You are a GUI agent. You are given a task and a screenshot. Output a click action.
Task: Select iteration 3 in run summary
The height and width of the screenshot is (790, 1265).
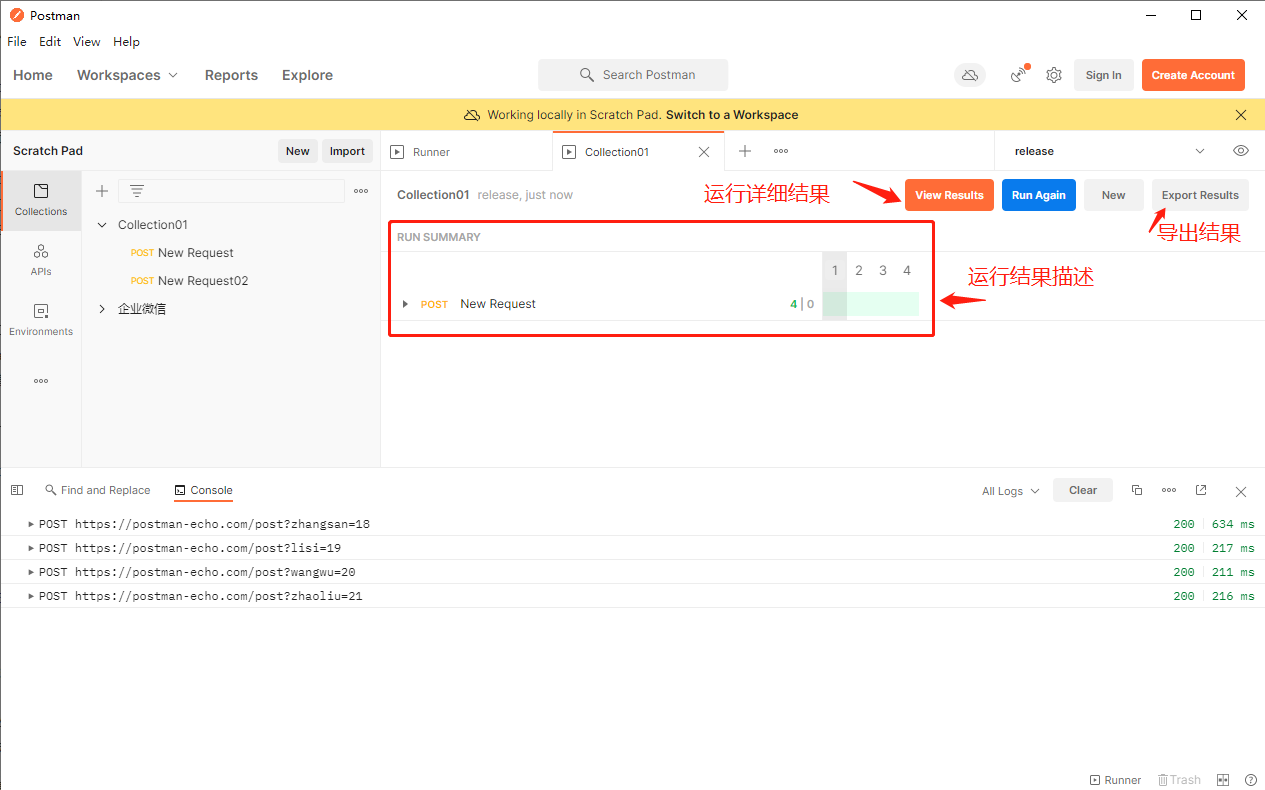pyautogui.click(x=883, y=270)
